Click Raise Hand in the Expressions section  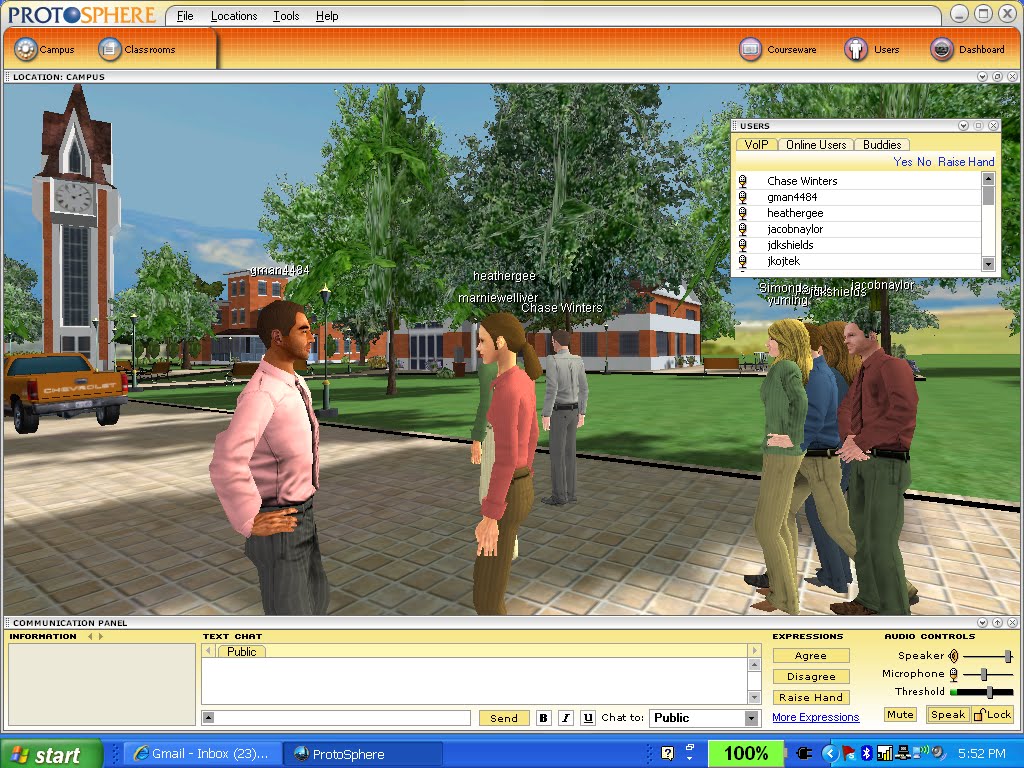(810, 697)
